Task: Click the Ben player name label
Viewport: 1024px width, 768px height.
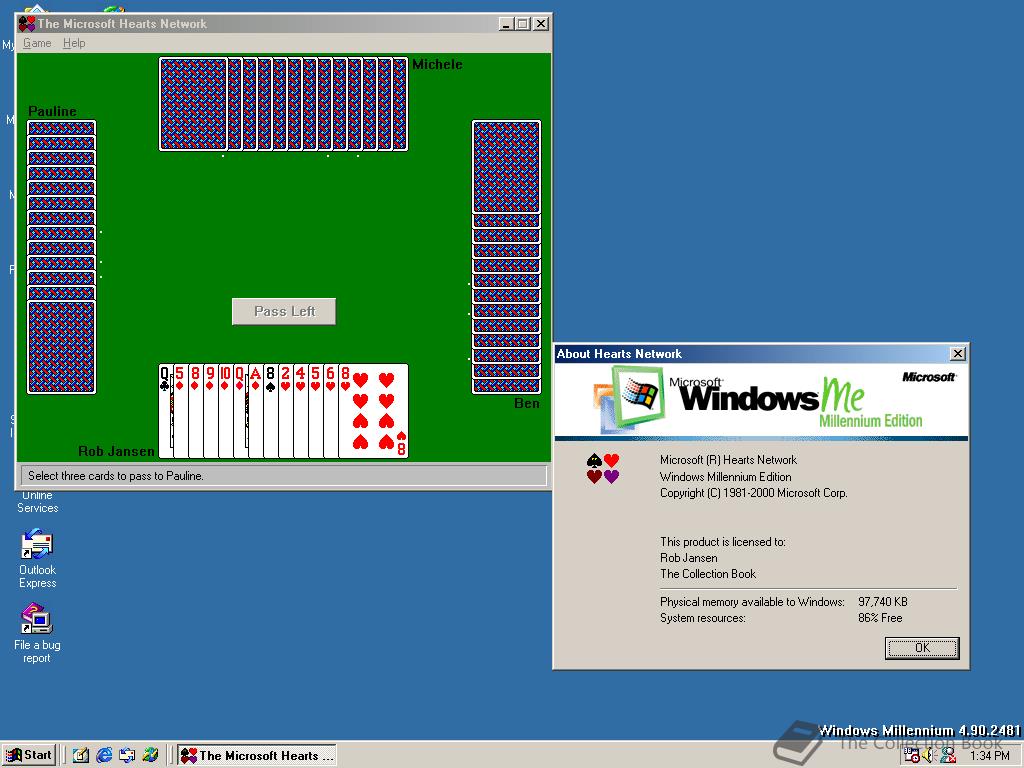Action: (526, 403)
